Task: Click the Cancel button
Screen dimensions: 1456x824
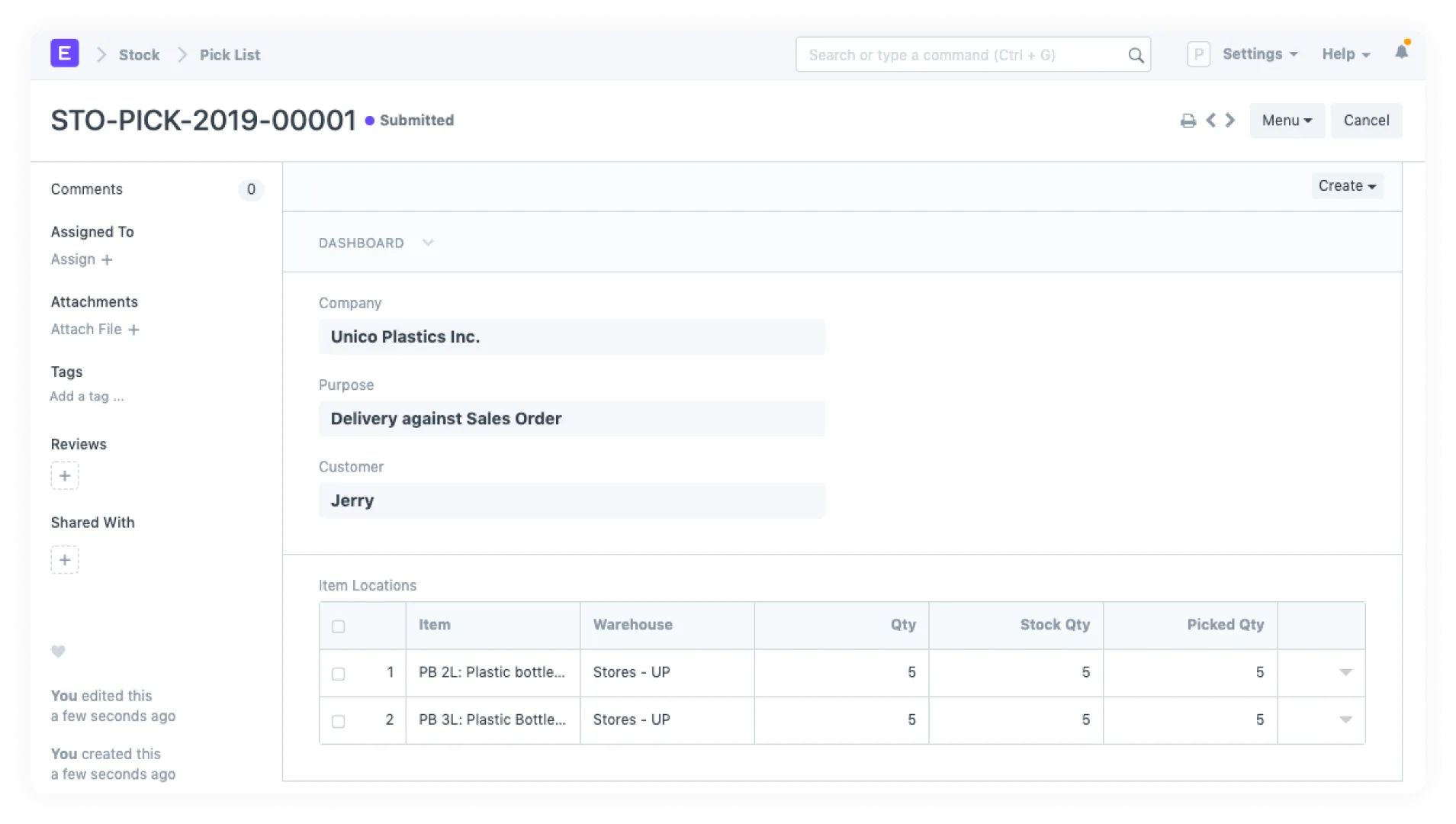Action: click(x=1366, y=121)
